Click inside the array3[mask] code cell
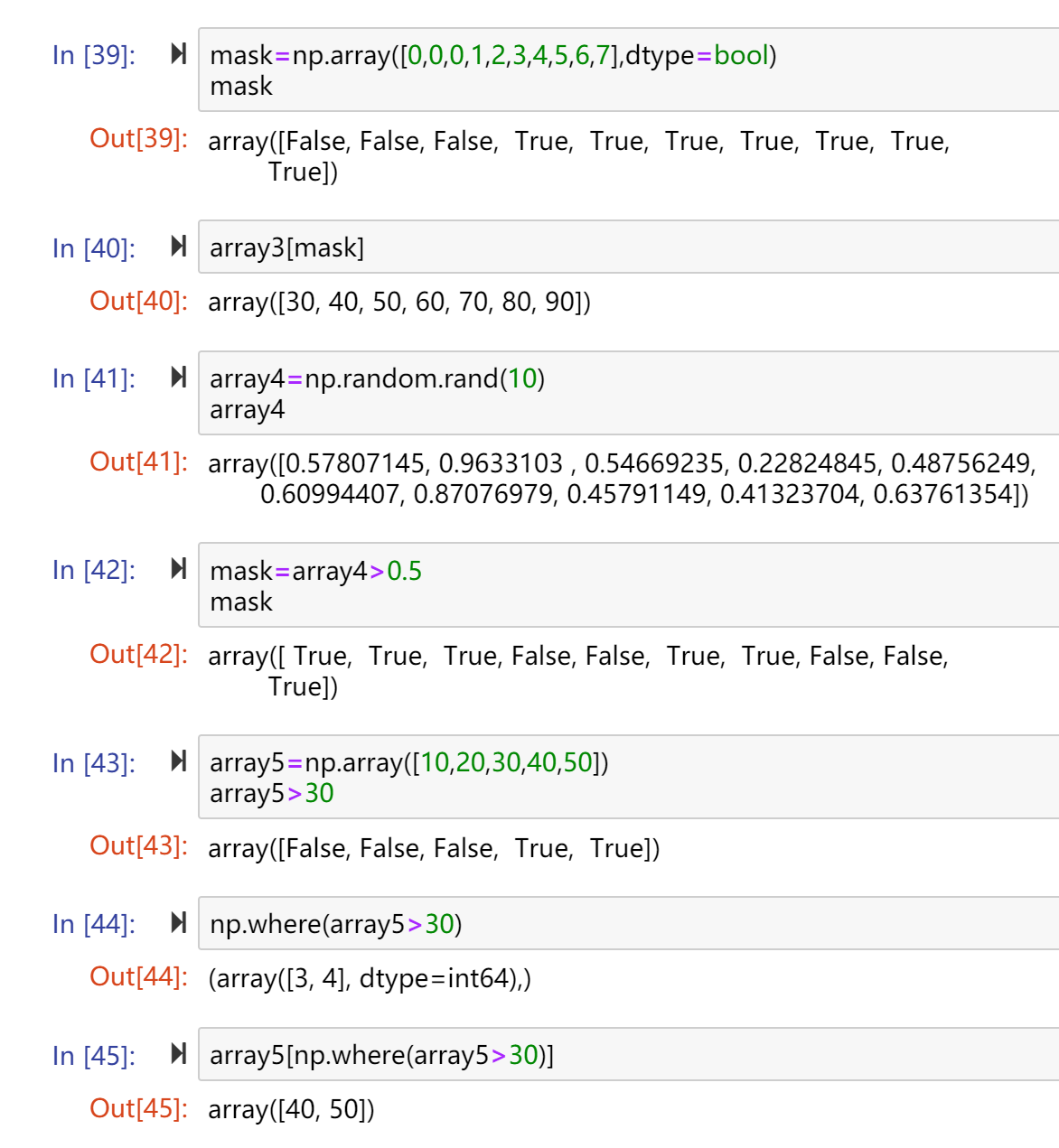The width and height of the screenshot is (1059, 1148). tap(629, 247)
